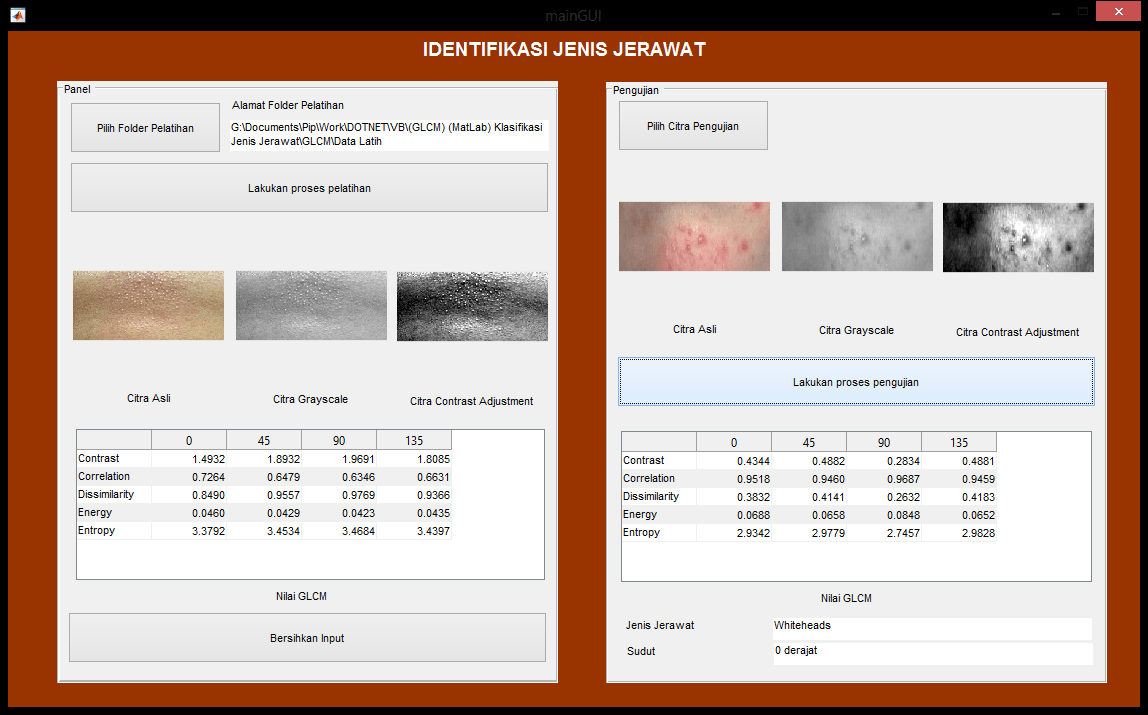Click the testing contrast-adjusted acne image
1148x715 pixels.
point(1018,237)
